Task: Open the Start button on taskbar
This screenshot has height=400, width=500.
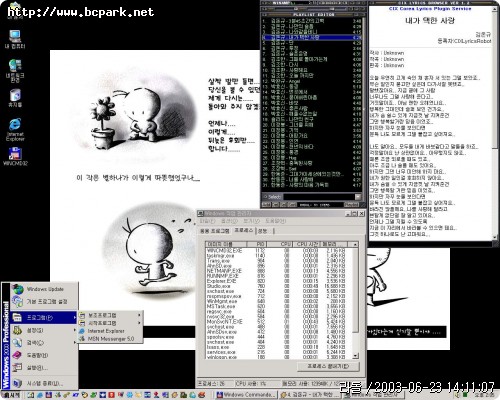Action: (x=11, y=395)
